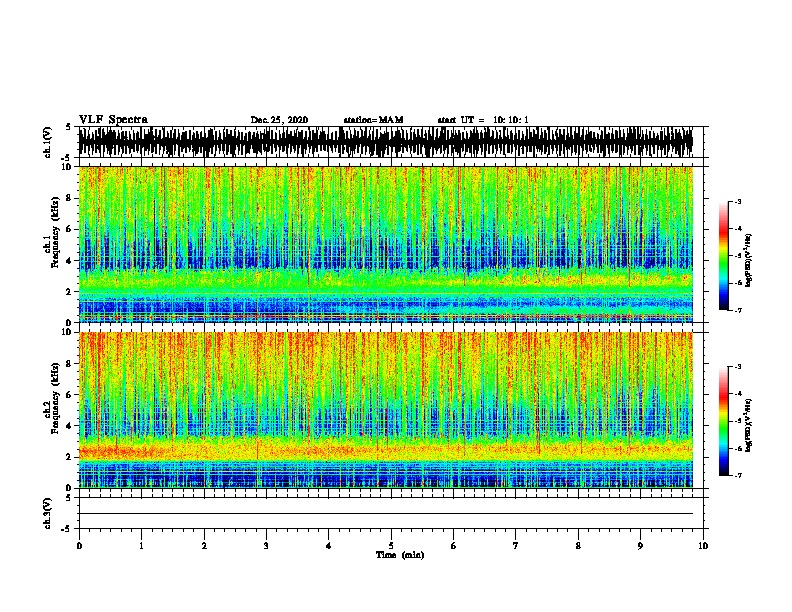Click the "-7" label on ch.2 color bar
The image size is (792, 612).
coord(738,475)
